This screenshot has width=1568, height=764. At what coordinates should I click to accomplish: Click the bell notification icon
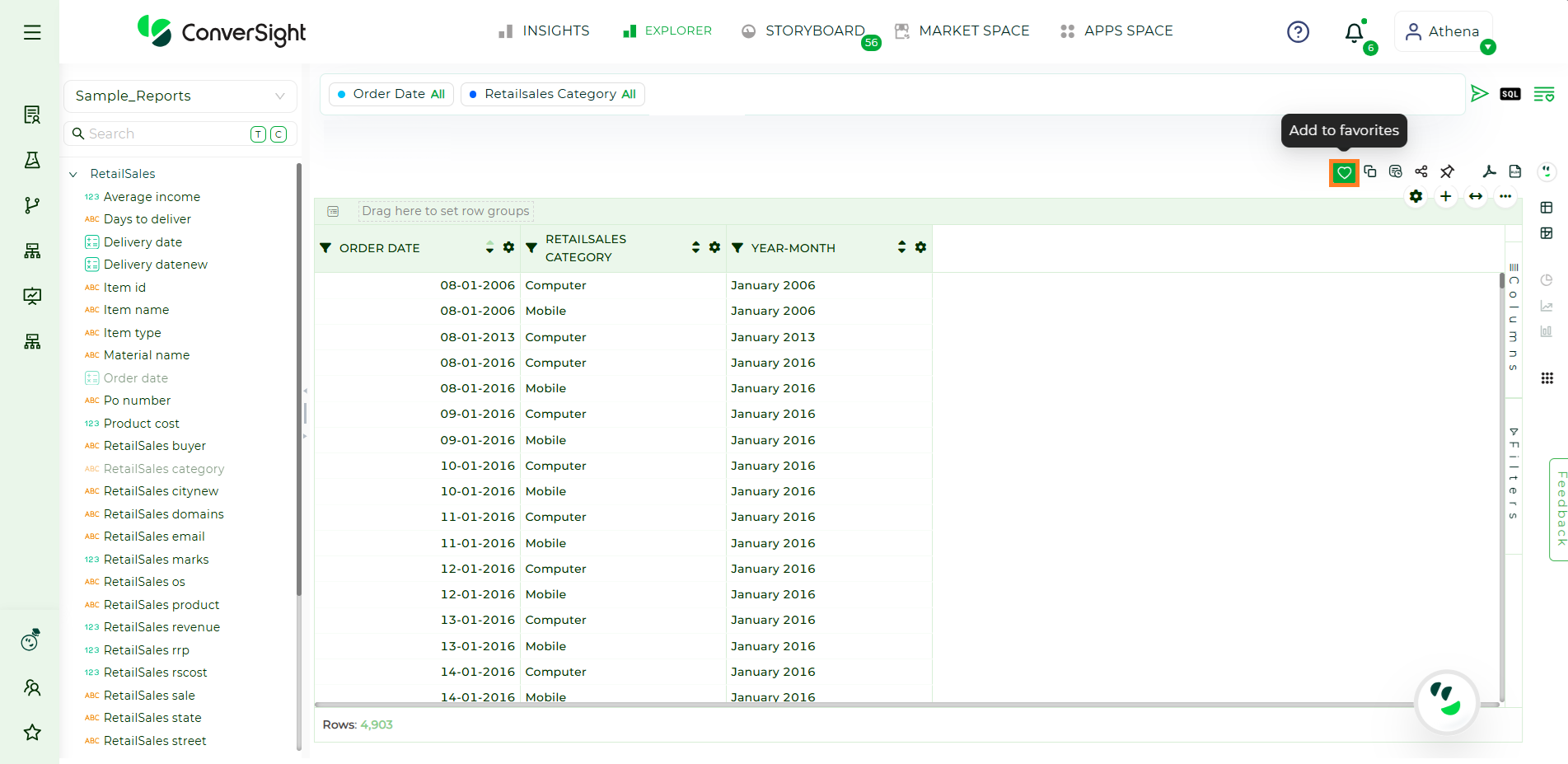click(1353, 33)
